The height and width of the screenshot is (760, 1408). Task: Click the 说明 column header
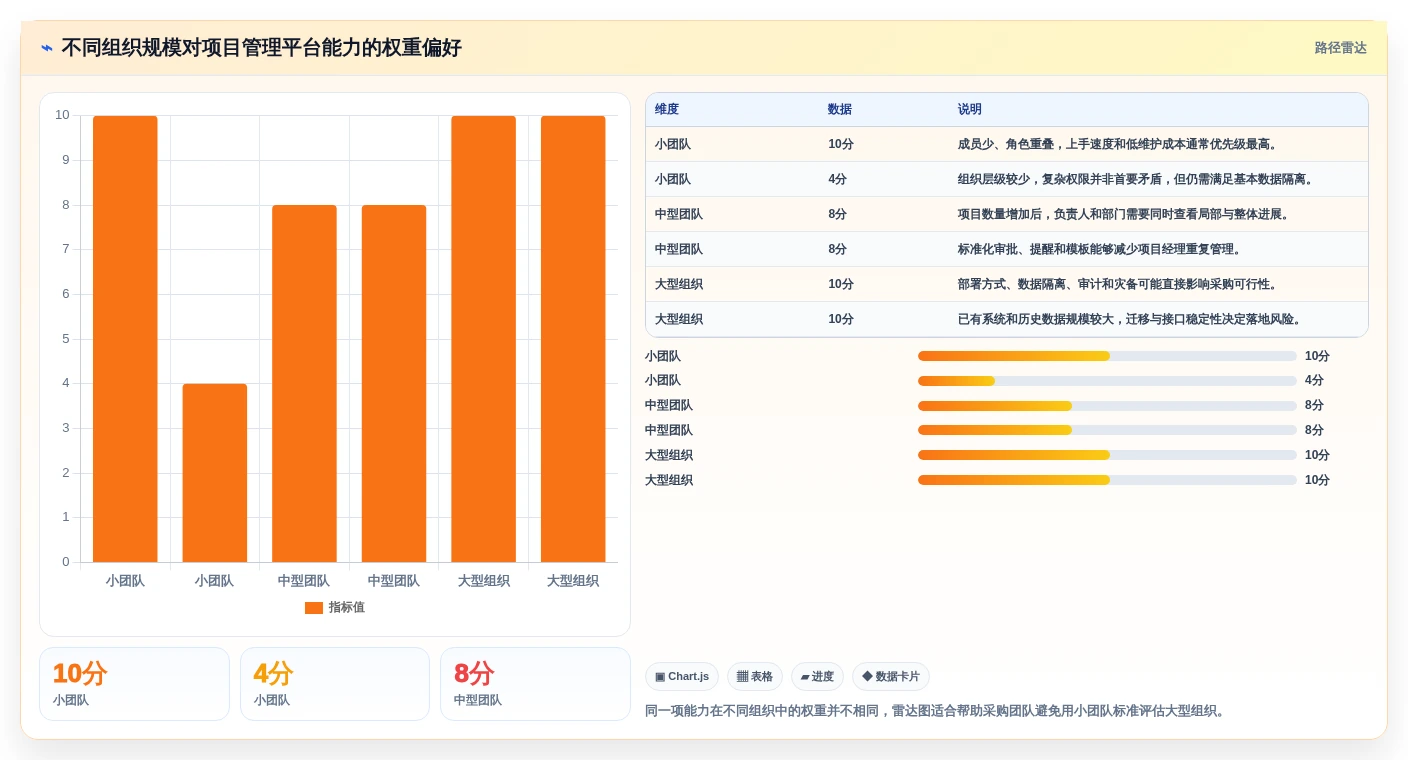click(x=970, y=110)
